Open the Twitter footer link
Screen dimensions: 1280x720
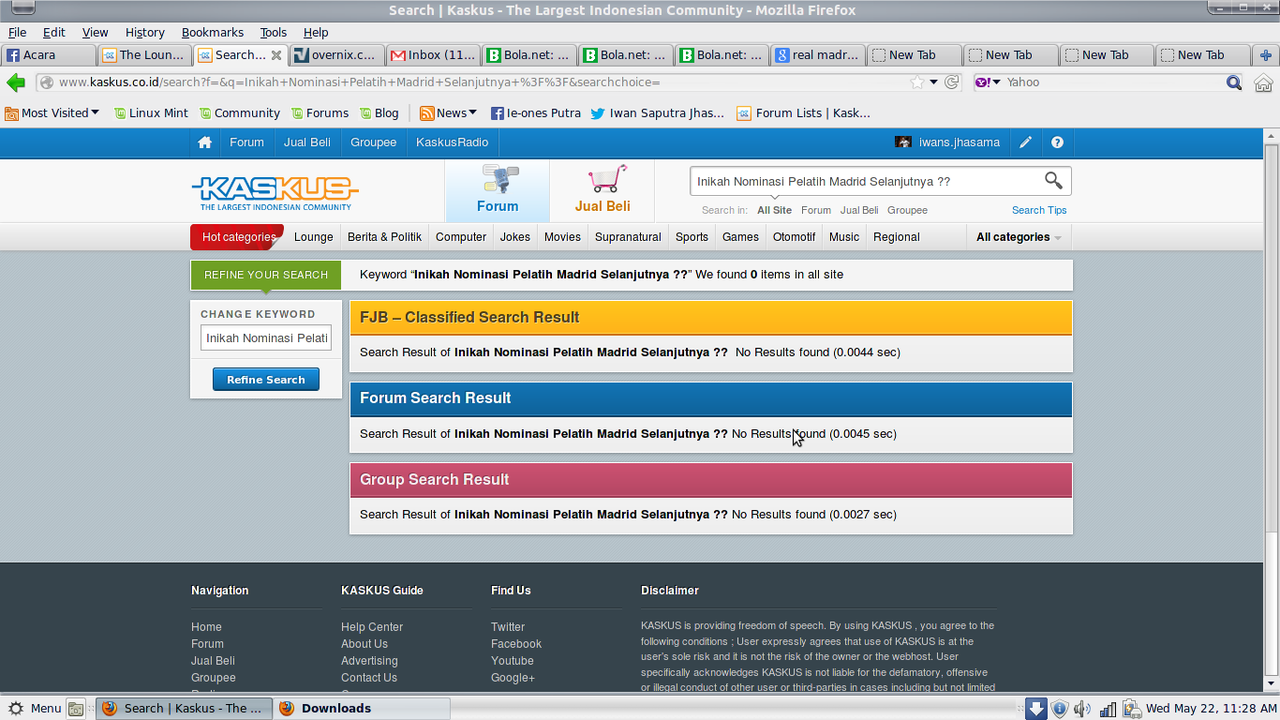[508, 627]
